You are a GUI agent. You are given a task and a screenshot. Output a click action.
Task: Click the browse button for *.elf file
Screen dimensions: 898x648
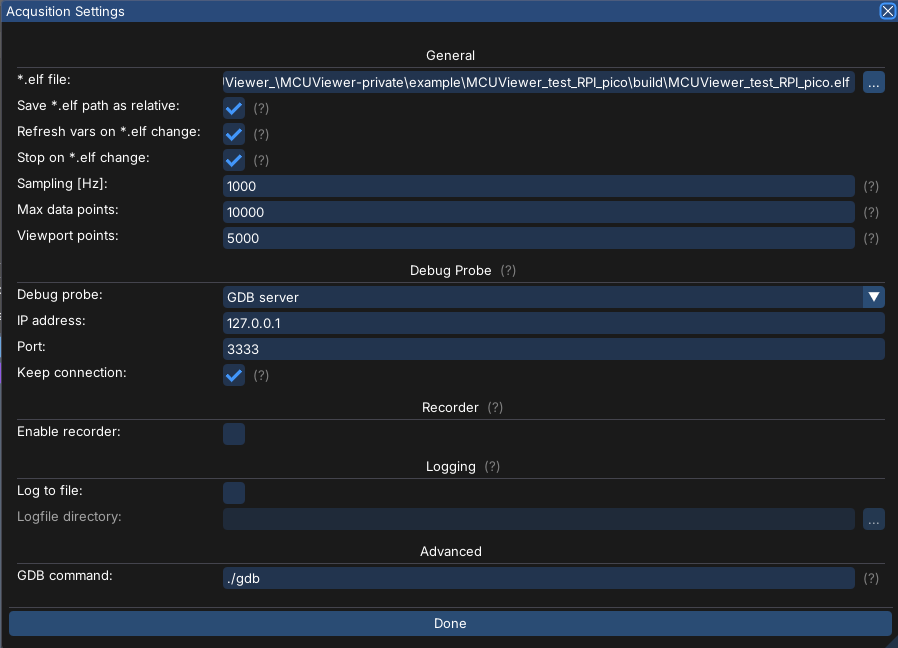(873, 83)
